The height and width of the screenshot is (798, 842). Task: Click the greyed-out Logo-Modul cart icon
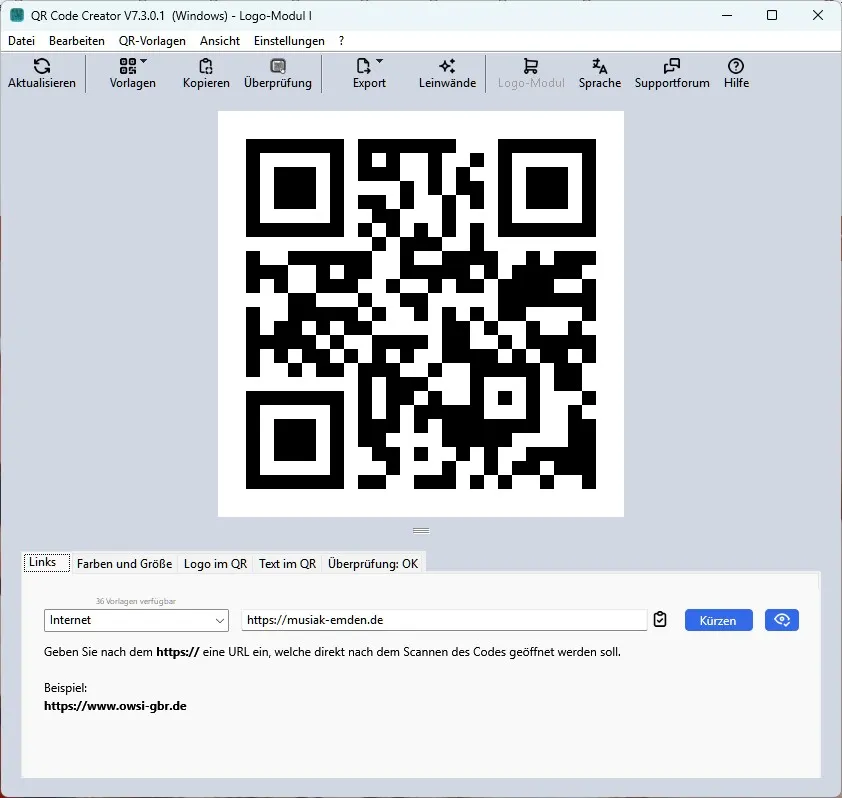point(531,66)
